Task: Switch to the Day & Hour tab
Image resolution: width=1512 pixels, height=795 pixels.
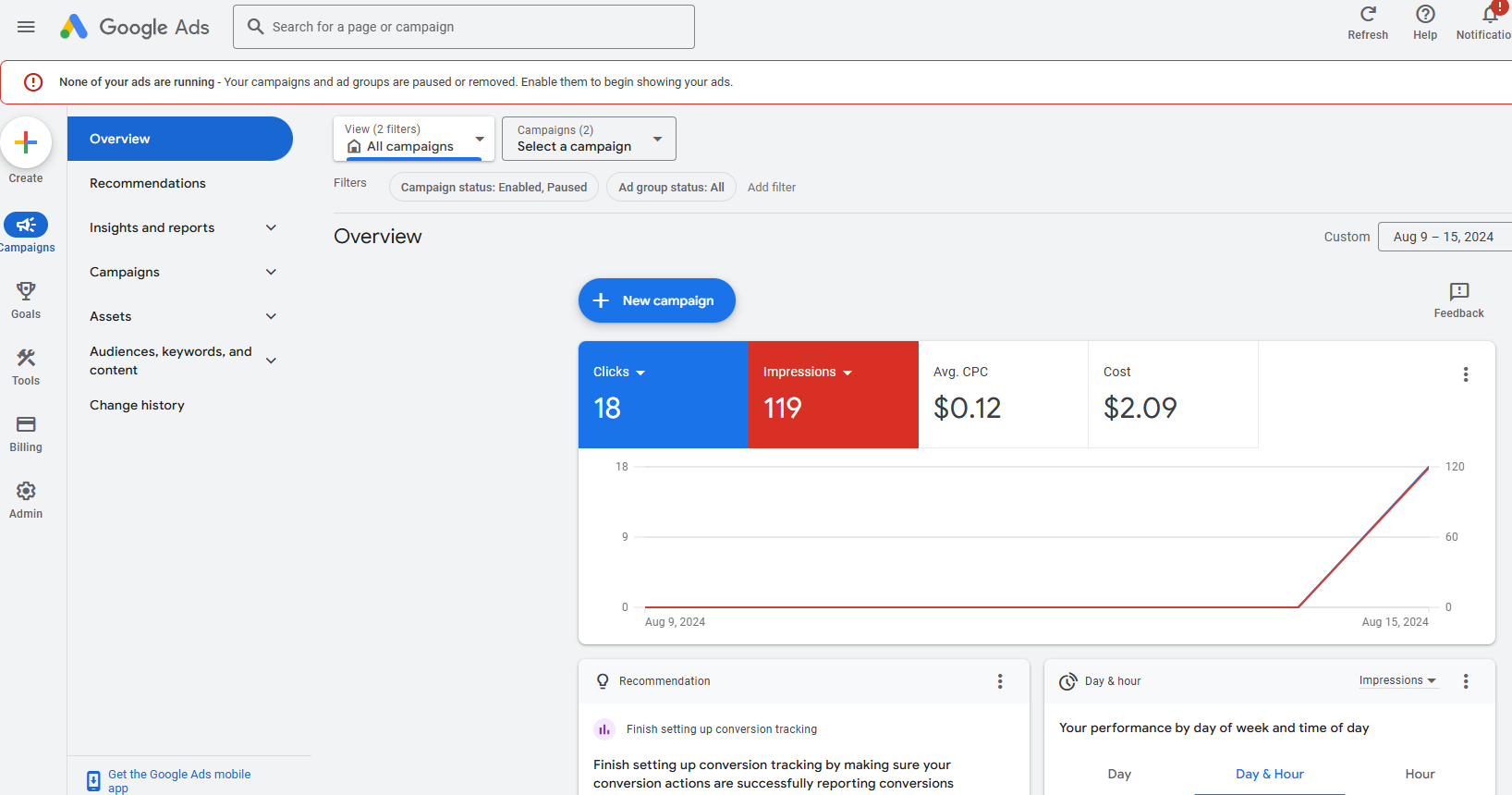Action: [x=1270, y=774]
